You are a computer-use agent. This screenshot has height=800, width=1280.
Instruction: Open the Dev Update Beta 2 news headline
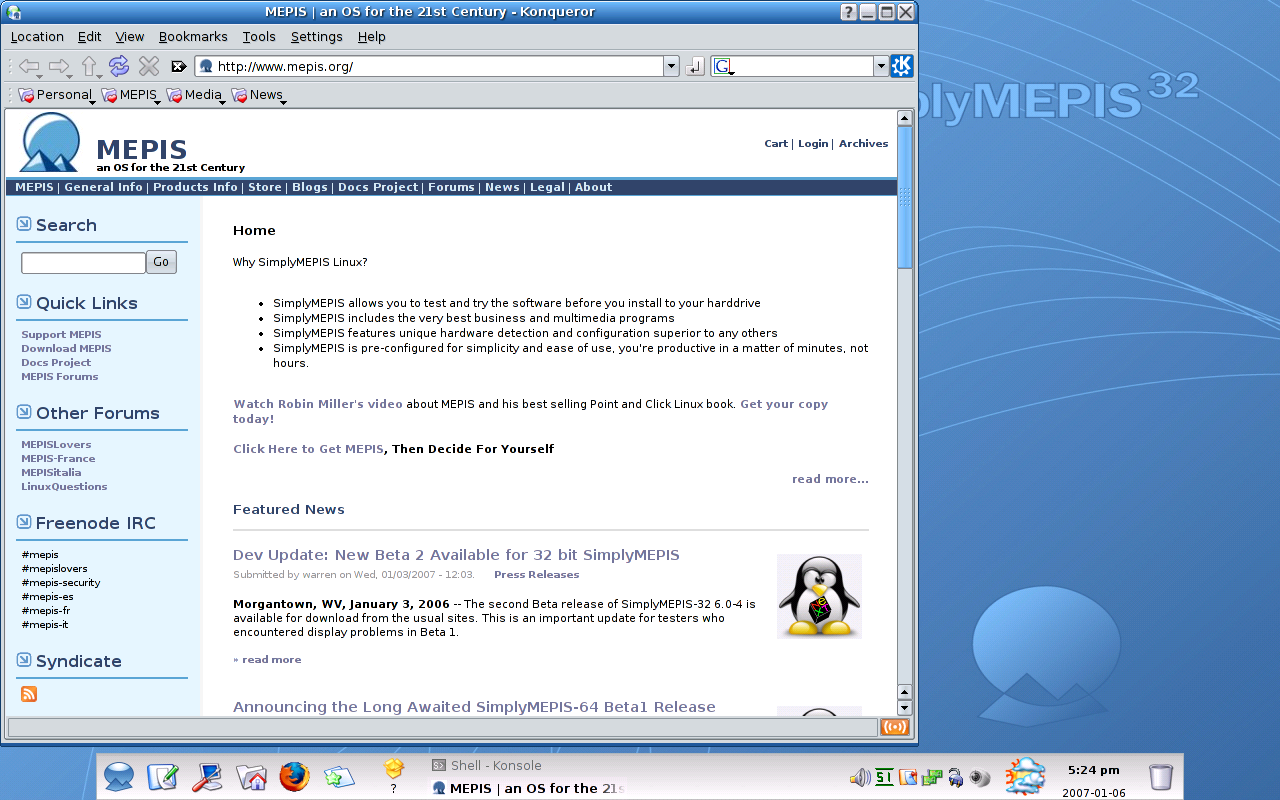pos(456,555)
